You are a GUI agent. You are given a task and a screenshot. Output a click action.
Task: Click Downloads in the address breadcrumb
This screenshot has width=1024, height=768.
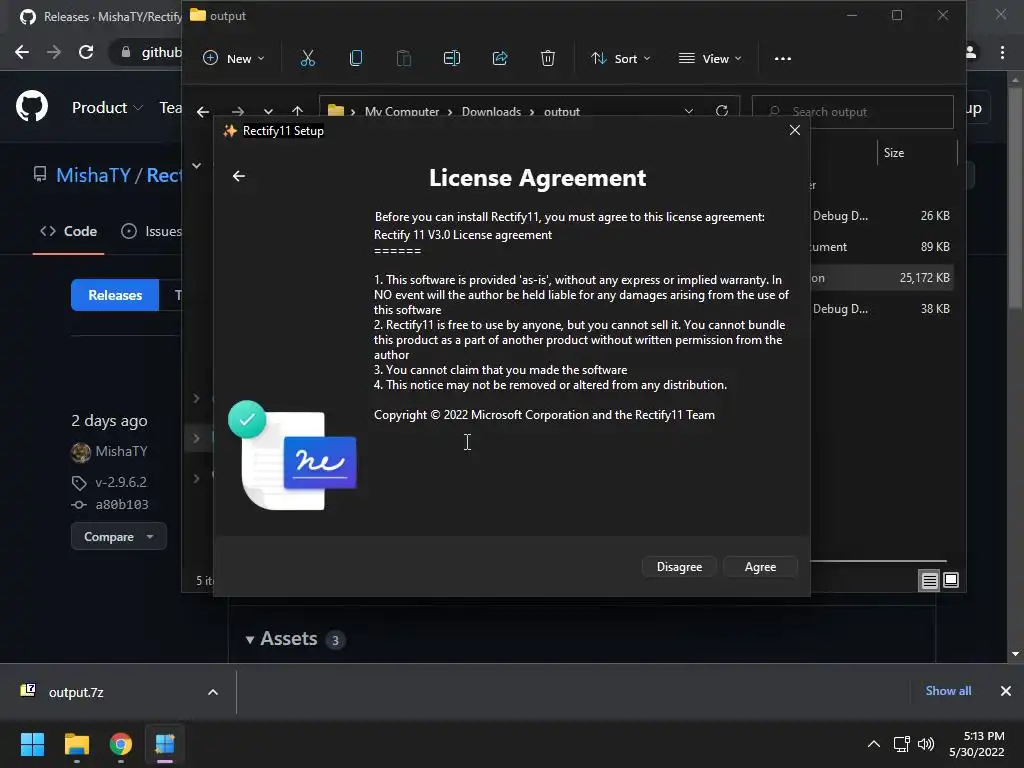(x=491, y=112)
